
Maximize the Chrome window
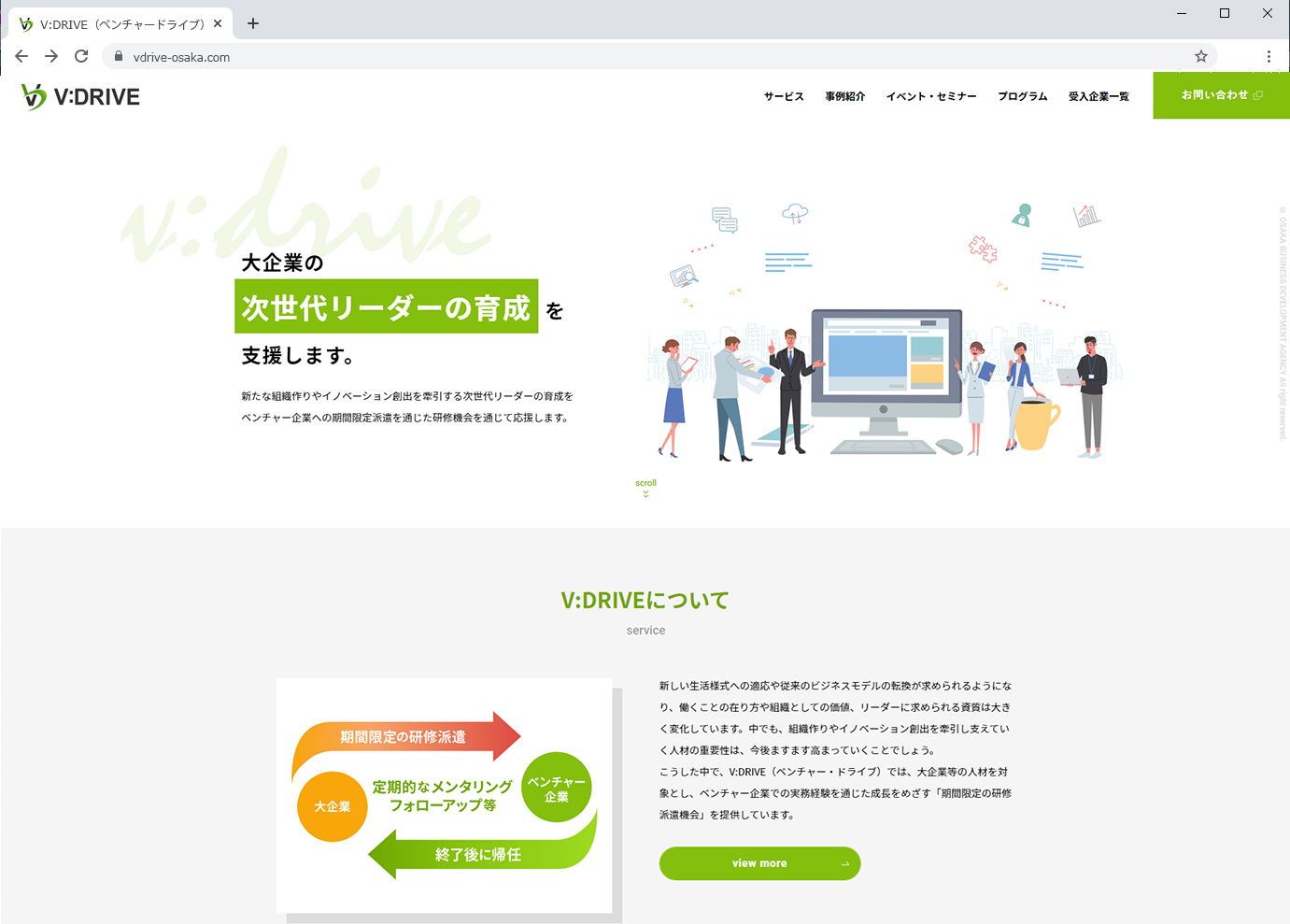point(1225,13)
